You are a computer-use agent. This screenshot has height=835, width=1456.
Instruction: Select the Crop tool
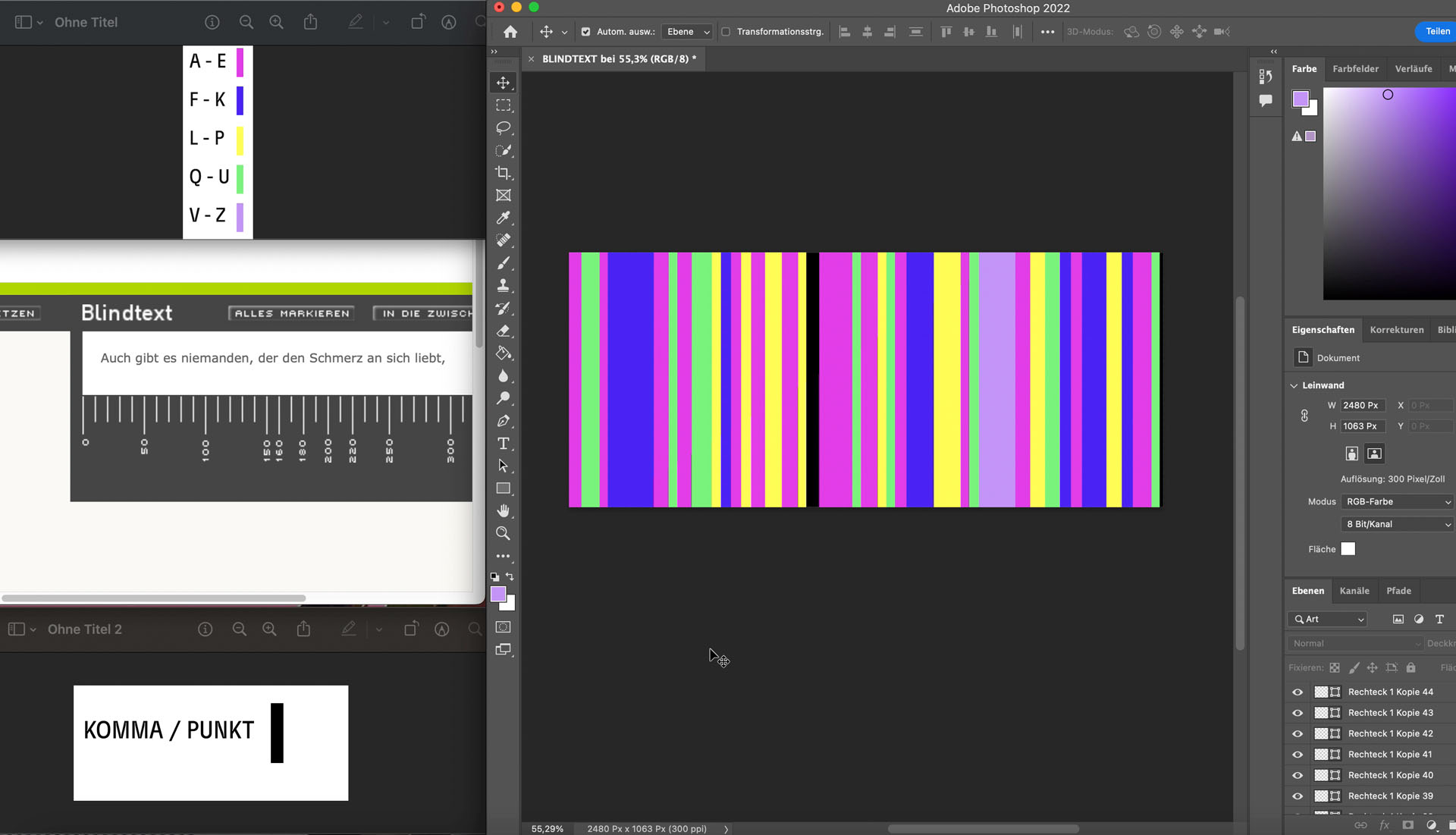pyautogui.click(x=503, y=173)
